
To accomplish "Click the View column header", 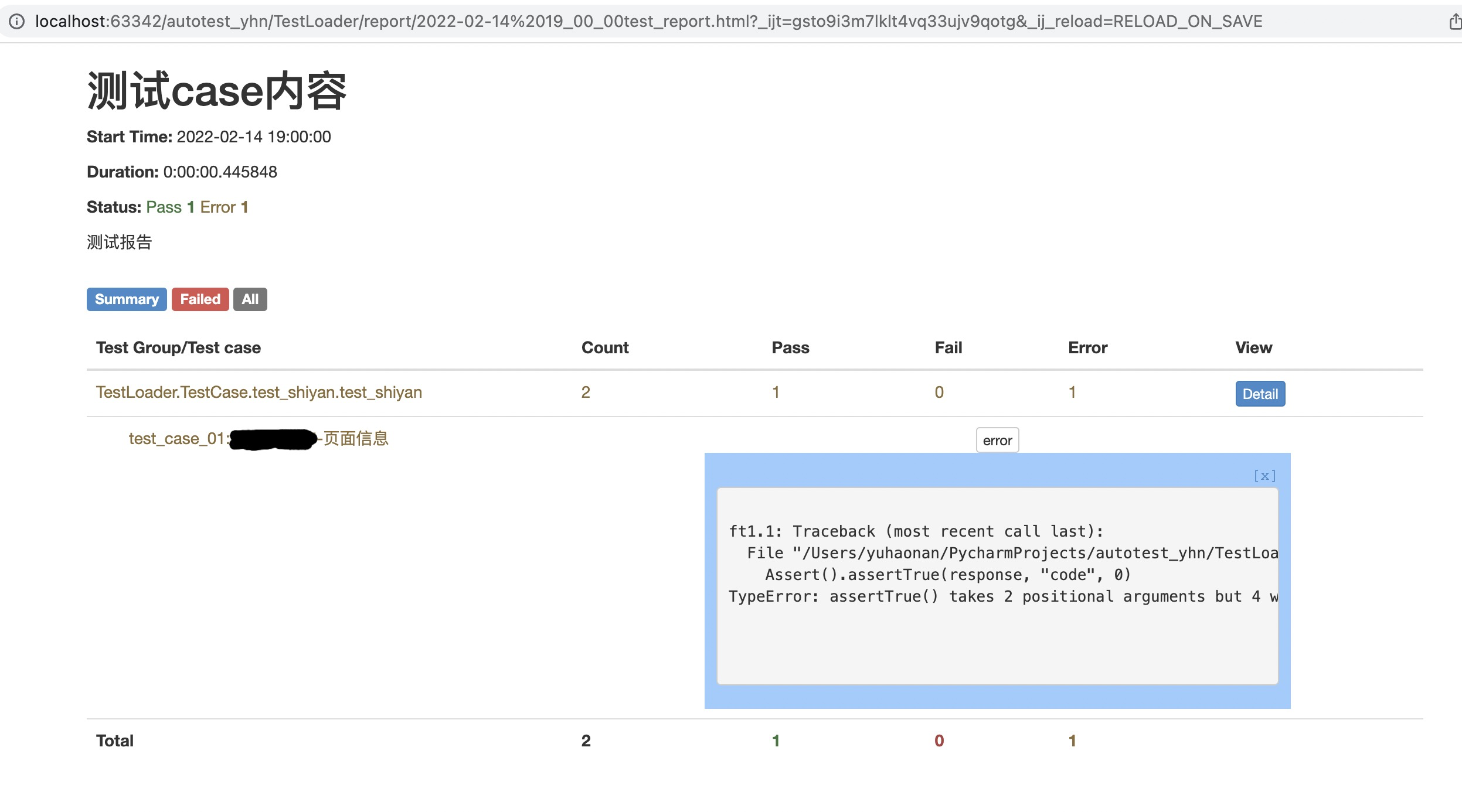I will coord(1253,348).
